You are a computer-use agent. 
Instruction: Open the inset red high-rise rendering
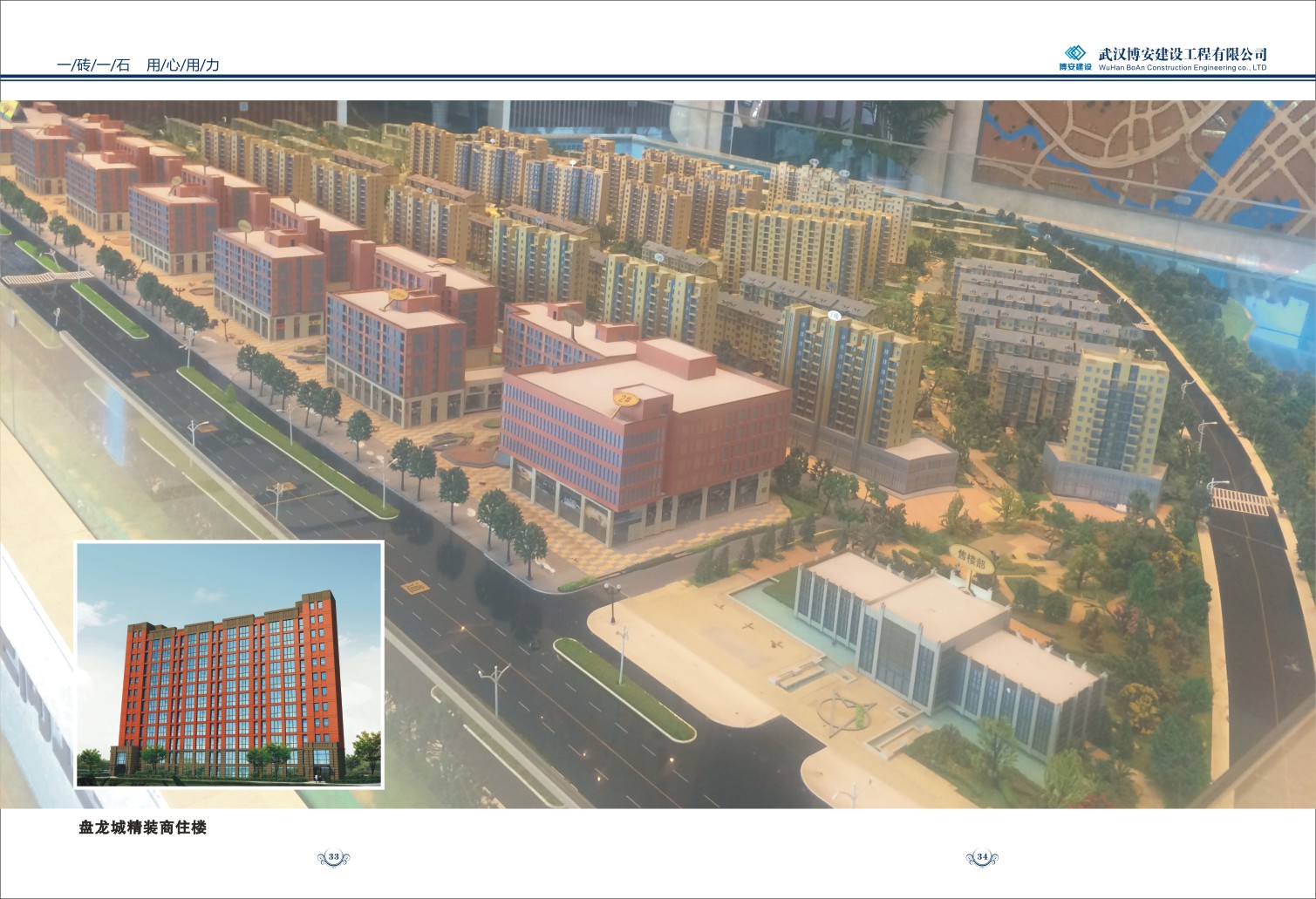[x=229, y=664]
